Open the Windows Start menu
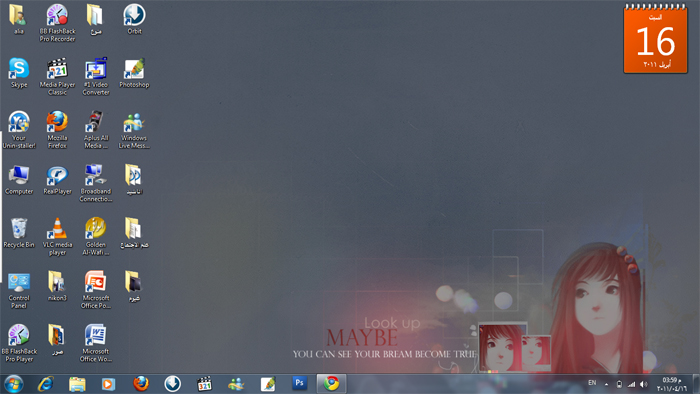The image size is (700, 394). coord(13,384)
